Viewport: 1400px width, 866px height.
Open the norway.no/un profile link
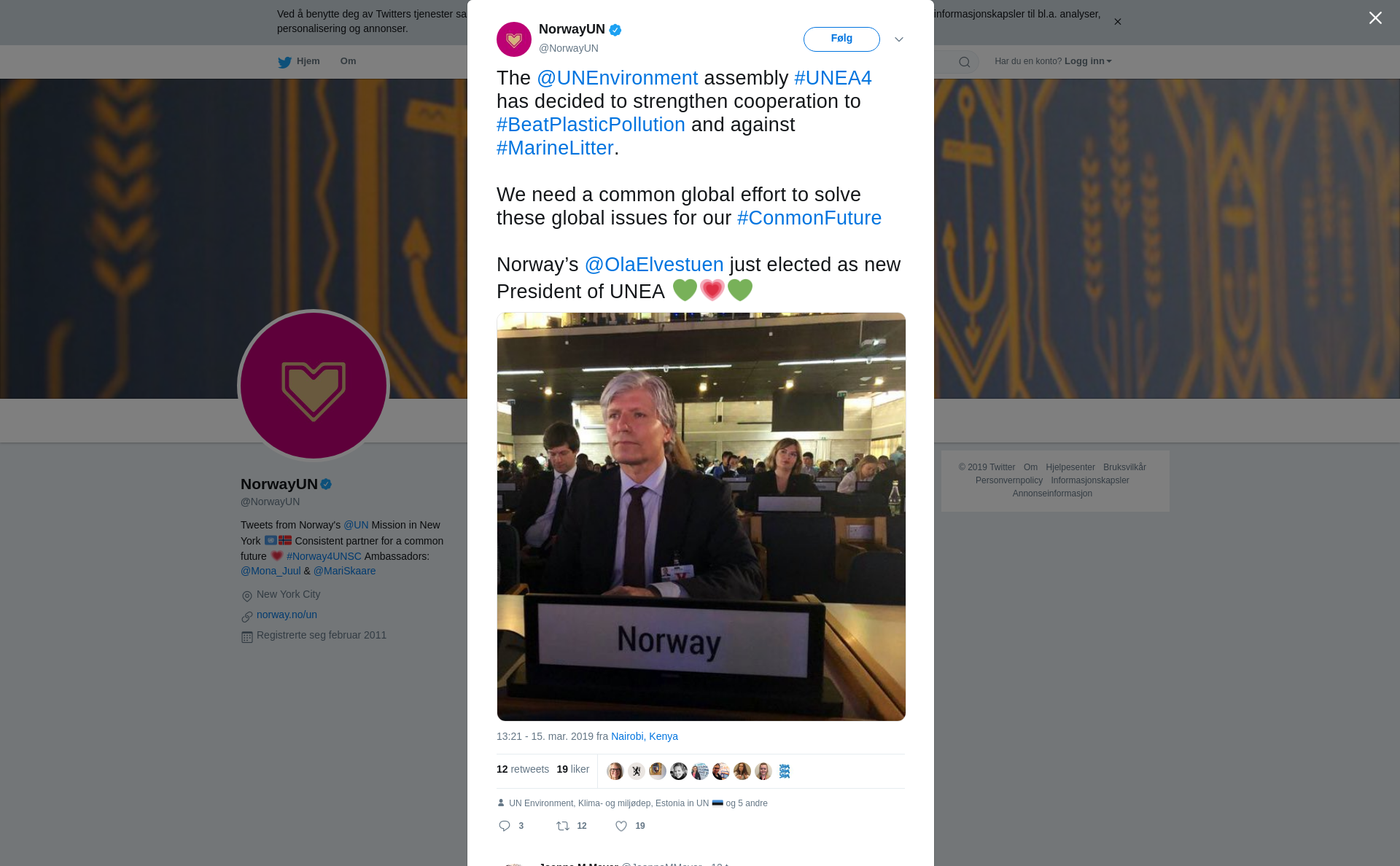(287, 615)
